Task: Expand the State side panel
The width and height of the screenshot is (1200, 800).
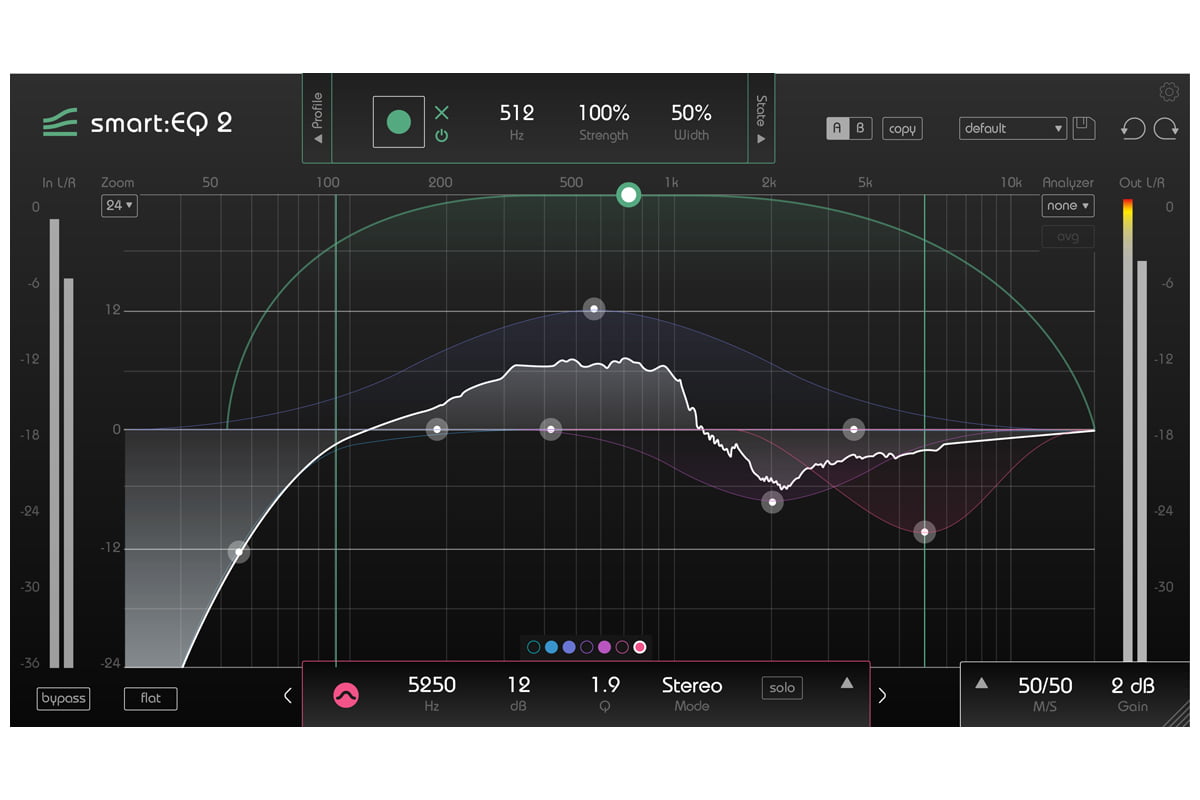Action: [761, 117]
